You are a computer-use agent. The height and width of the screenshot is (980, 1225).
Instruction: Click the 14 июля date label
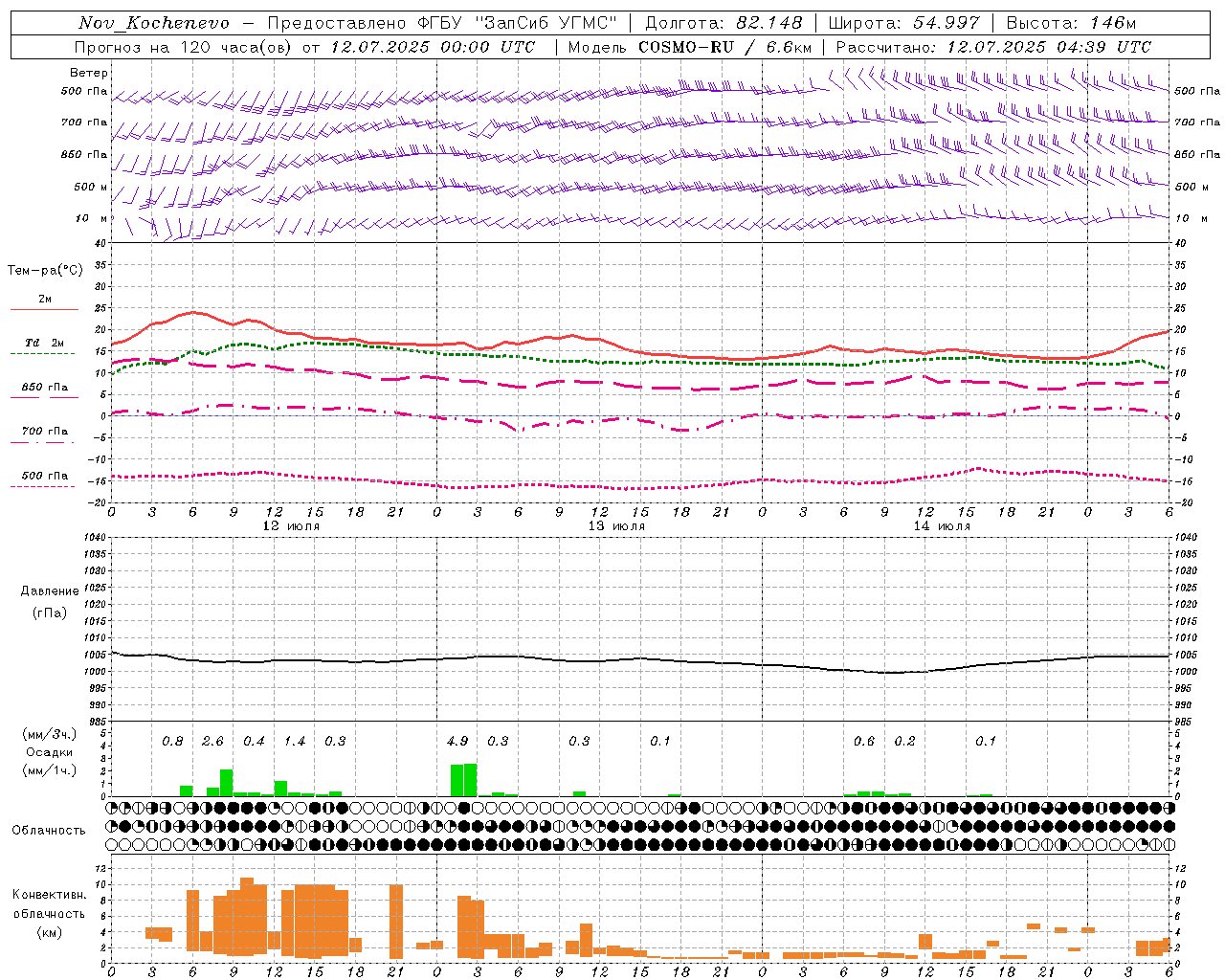coord(942,525)
